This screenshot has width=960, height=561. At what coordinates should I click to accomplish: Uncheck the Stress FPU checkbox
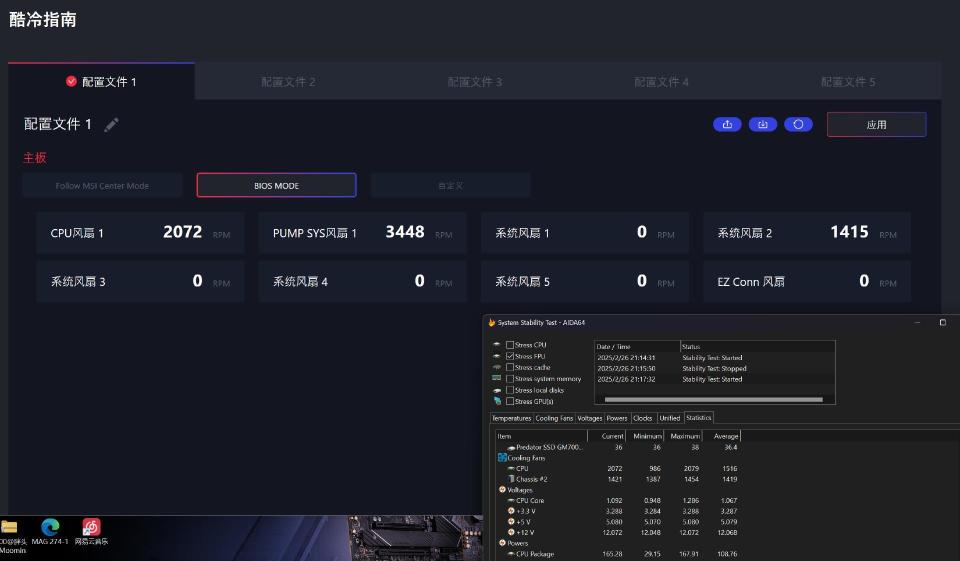510,356
